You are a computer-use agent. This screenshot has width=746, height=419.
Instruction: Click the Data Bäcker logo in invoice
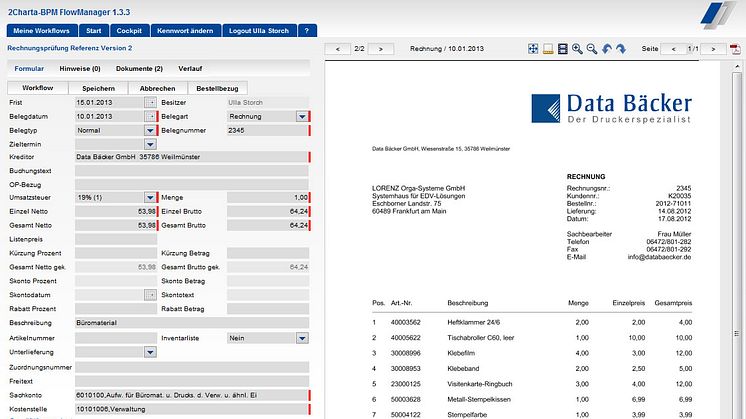[611, 108]
